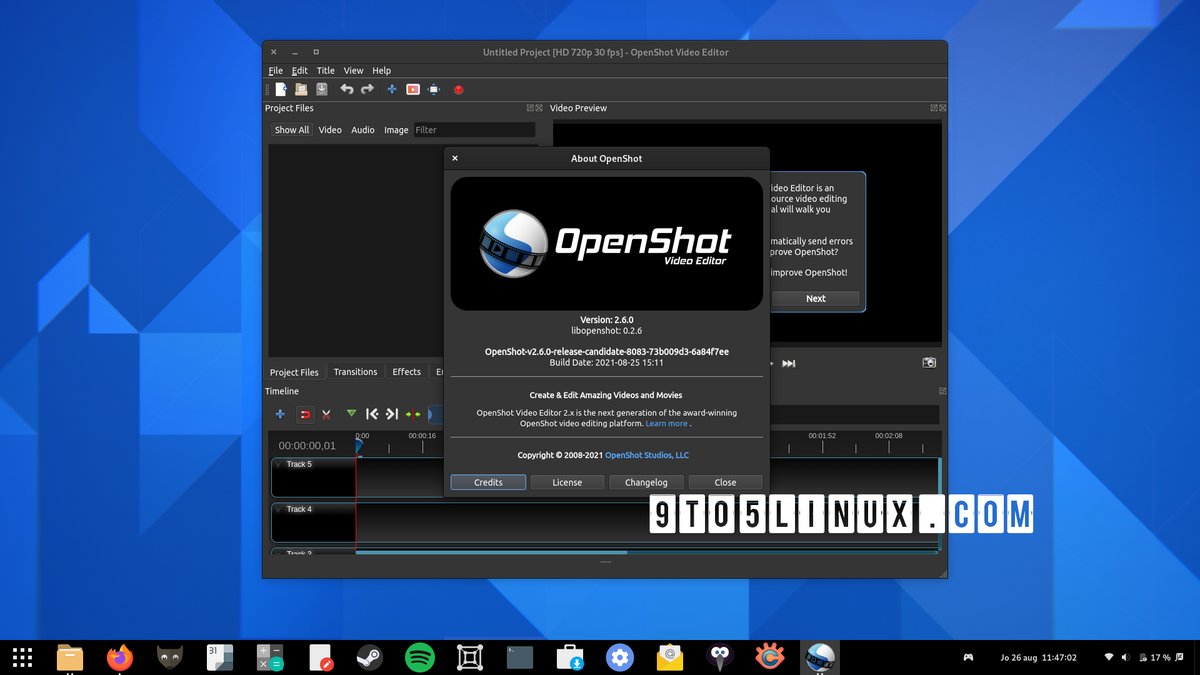
Task: Open the Changelog in About dialog
Action: click(646, 482)
